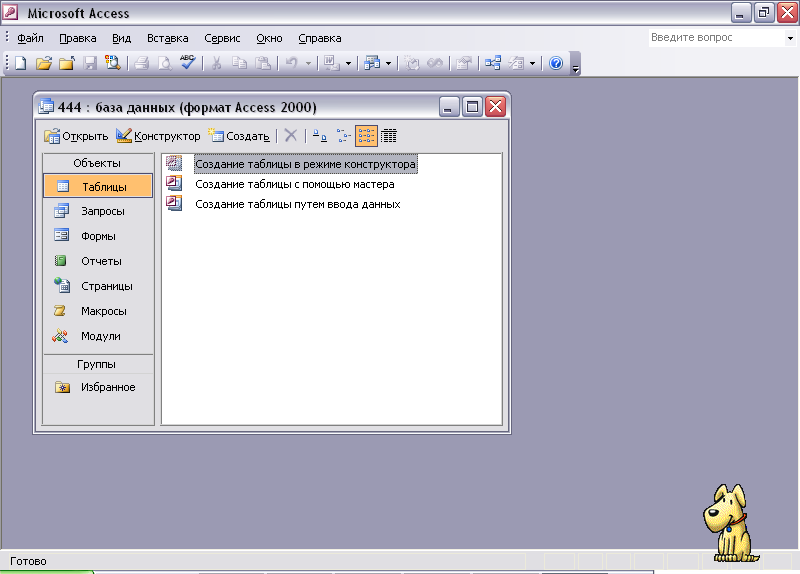Screen dimensions: 800x574
Task: Click the data-entry table creation icon
Action: point(174,203)
